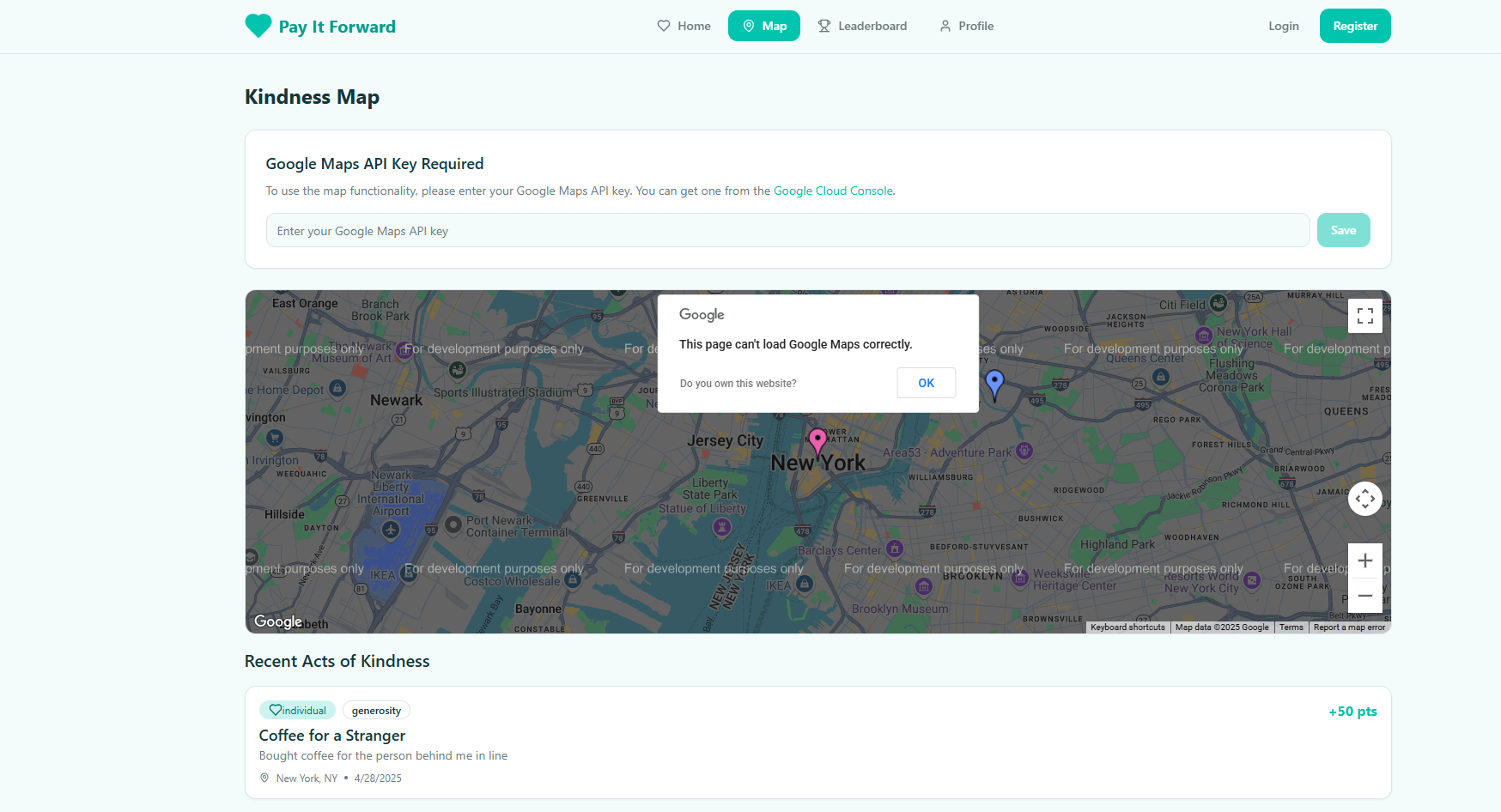Select the Map navigation tab
The image size is (1501, 812).
tap(764, 26)
